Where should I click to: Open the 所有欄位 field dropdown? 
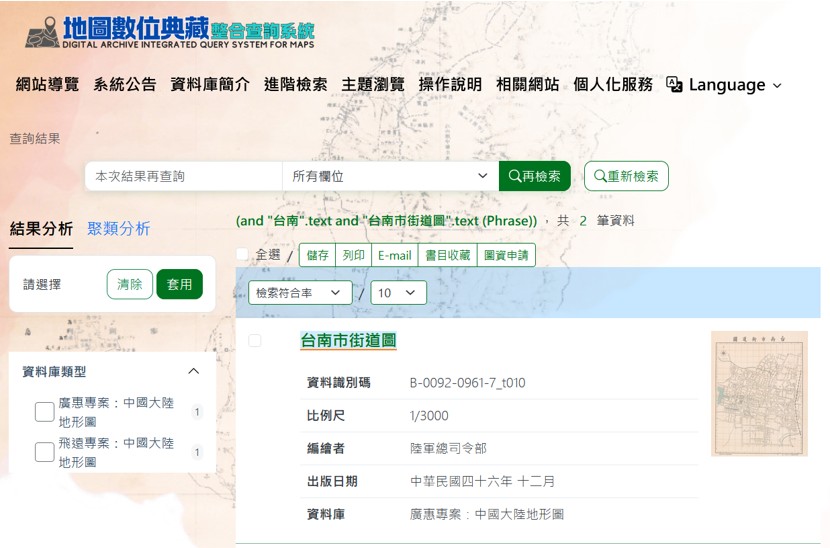[x=389, y=176]
